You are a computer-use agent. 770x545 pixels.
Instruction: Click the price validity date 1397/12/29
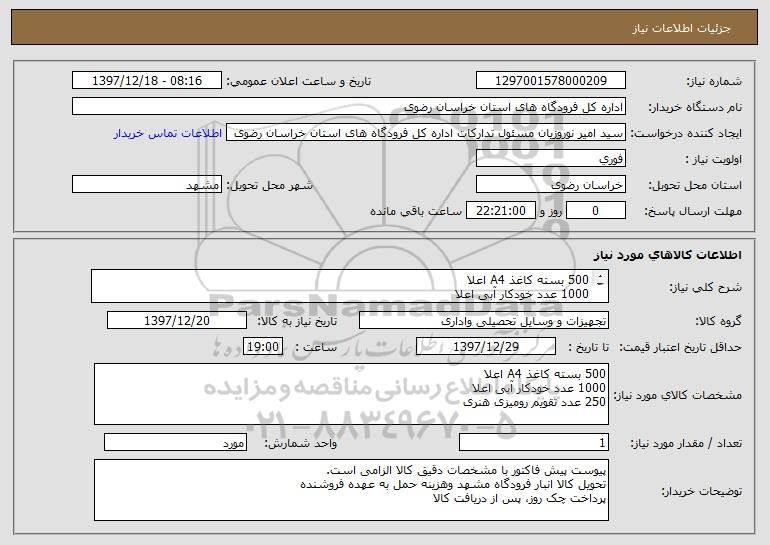click(486, 347)
